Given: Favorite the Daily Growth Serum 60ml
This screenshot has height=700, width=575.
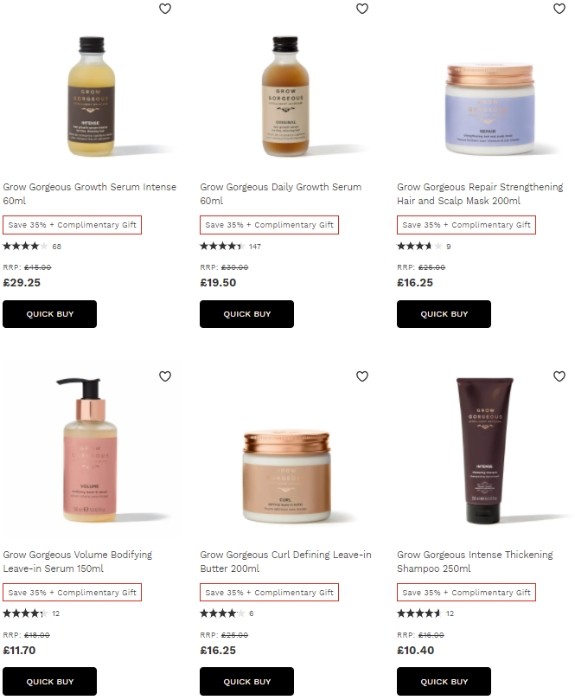Looking at the screenshot, I should 362,8.
